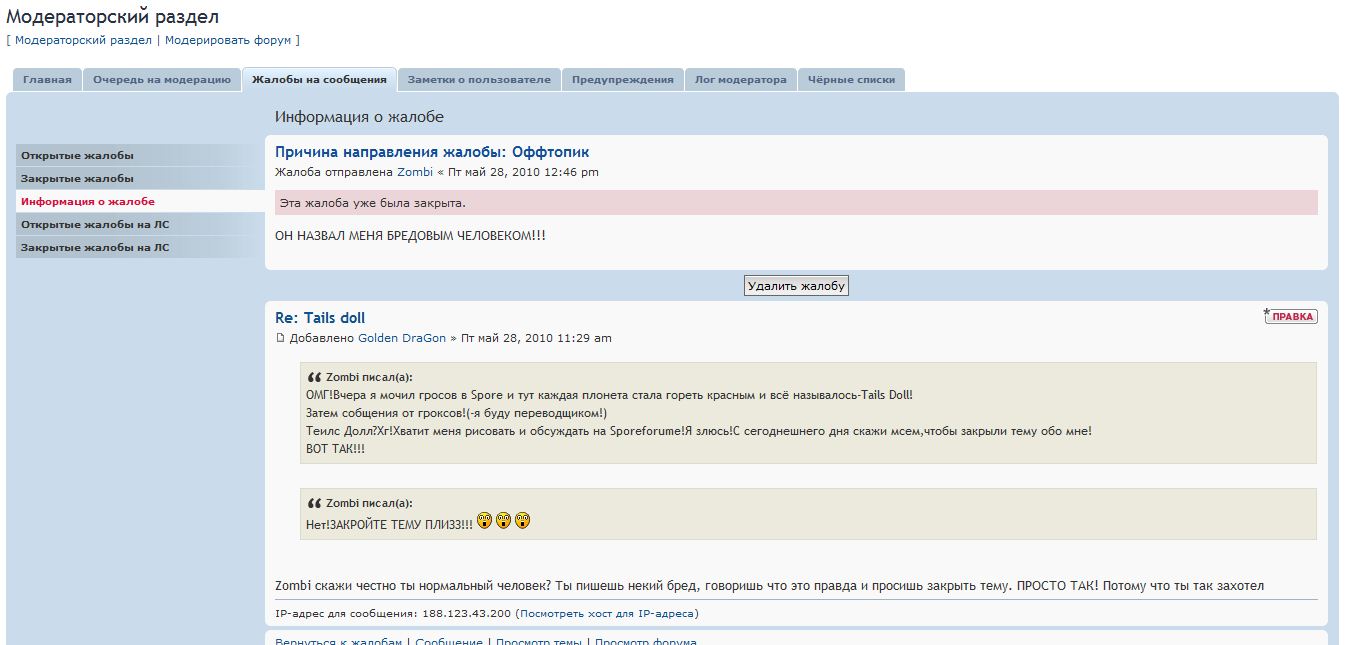Screen dimensions: 1347x645
Task: Open Открытые жалобы на ЛС
Action: 140,224
